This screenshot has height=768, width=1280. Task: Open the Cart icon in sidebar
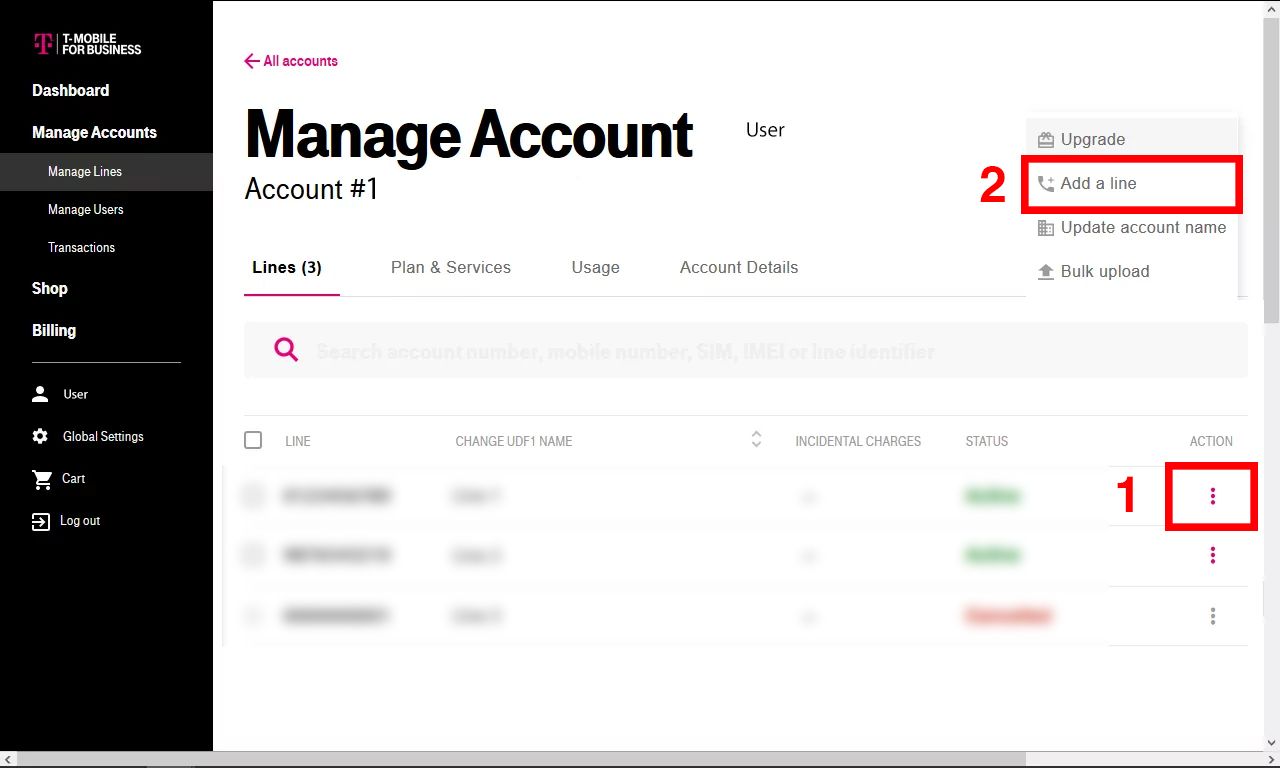tap(41, 479)
